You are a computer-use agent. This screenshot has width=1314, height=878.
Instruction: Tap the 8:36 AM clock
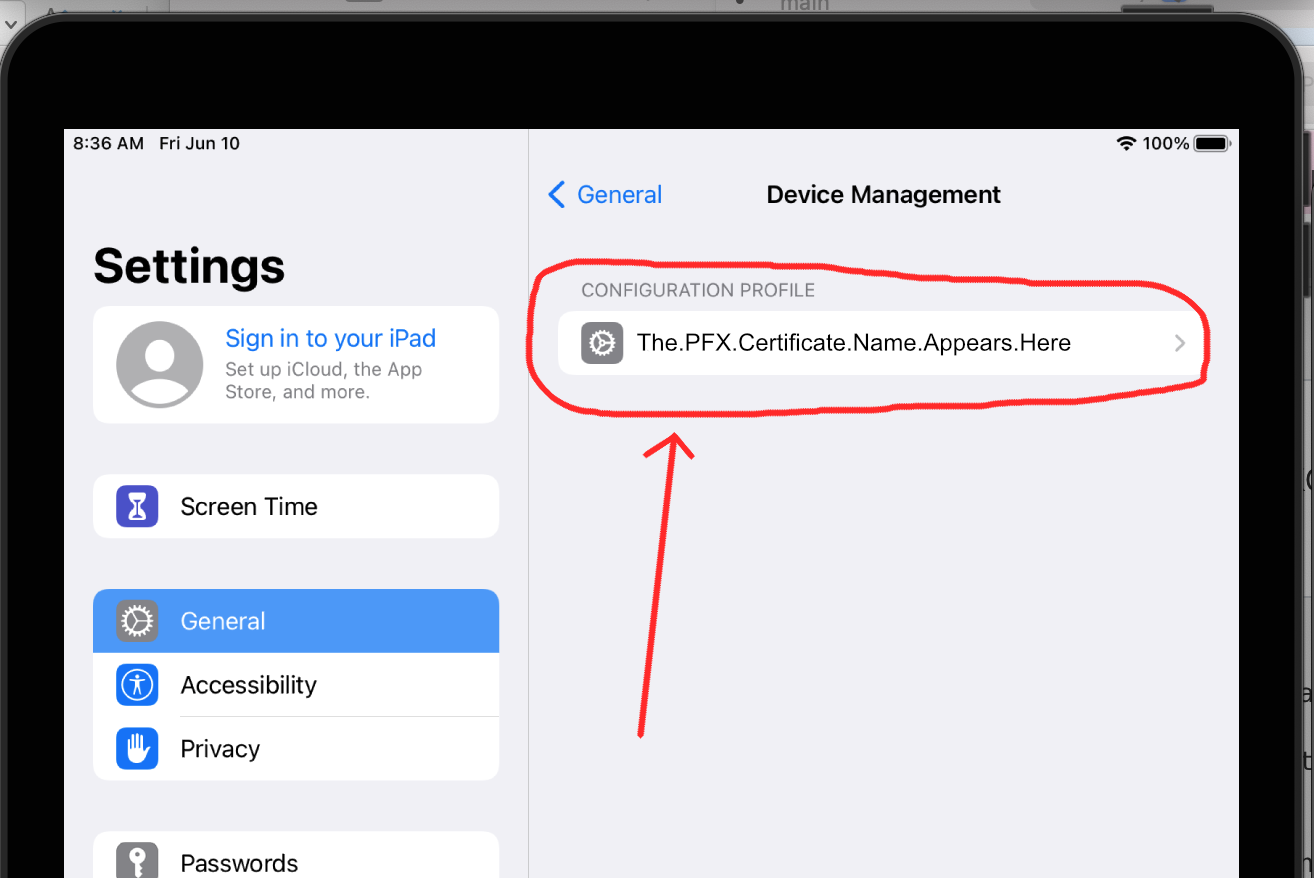point(109,144)
